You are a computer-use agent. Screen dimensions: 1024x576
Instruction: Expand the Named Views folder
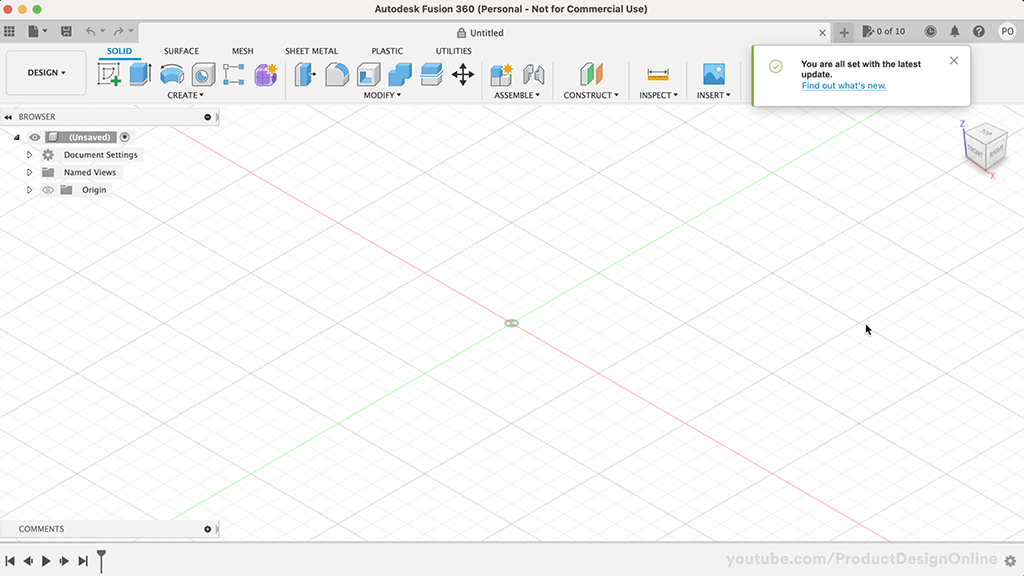(29, 172)
